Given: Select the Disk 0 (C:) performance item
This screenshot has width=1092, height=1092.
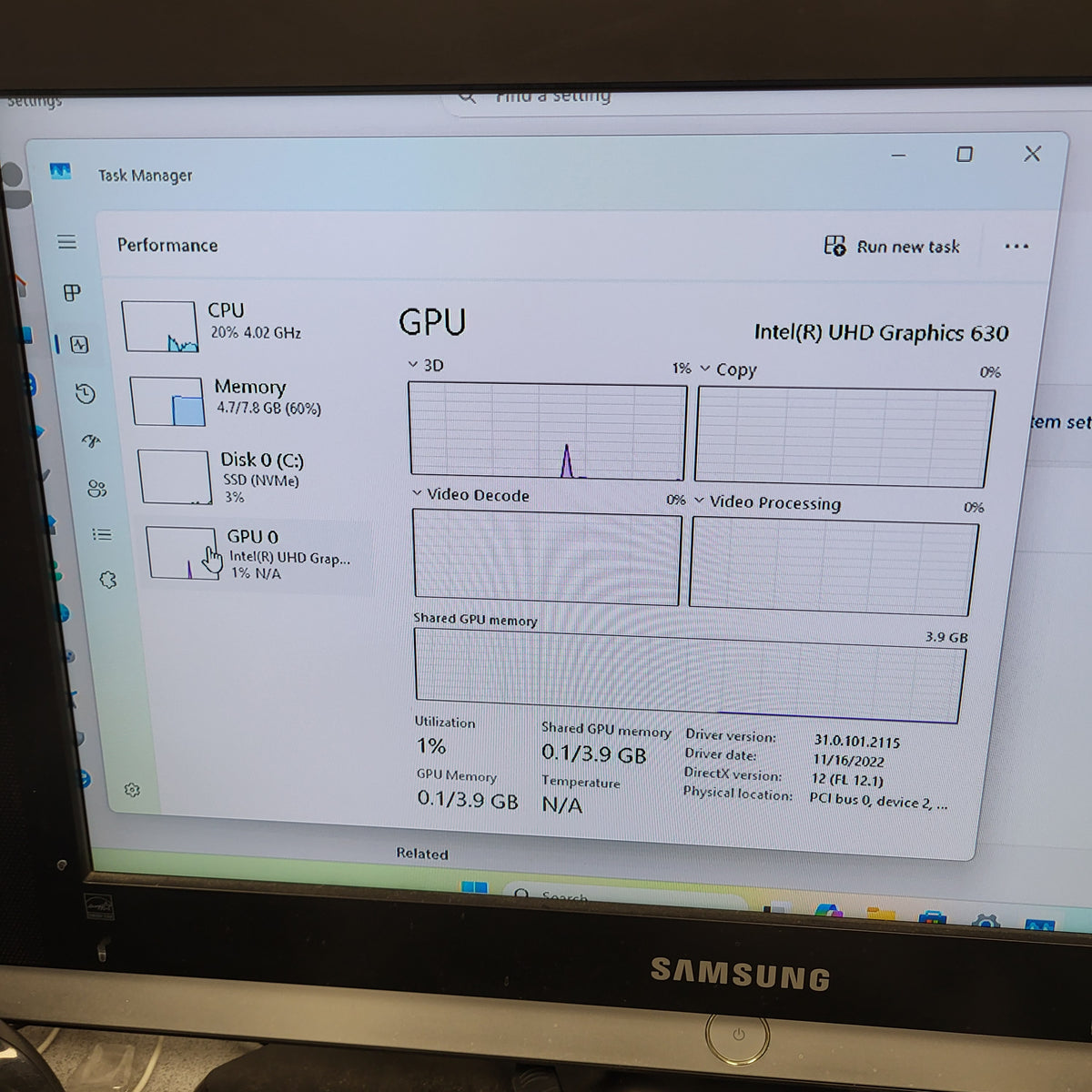Looking at the screenshot, I should pyautogui.click(x=253, y=476).
